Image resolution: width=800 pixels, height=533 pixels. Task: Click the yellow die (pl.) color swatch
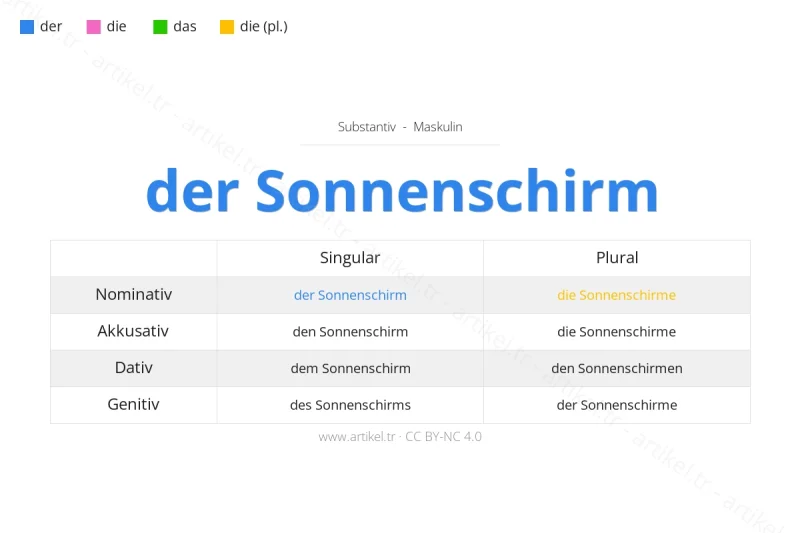click(227, 27)
